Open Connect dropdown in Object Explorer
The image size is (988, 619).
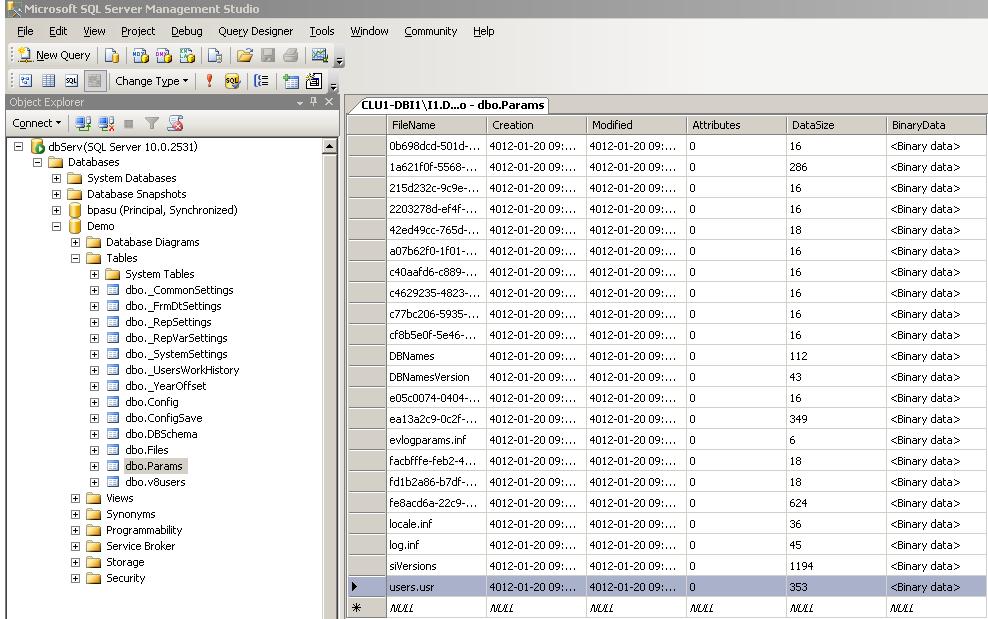pos(37,123)
